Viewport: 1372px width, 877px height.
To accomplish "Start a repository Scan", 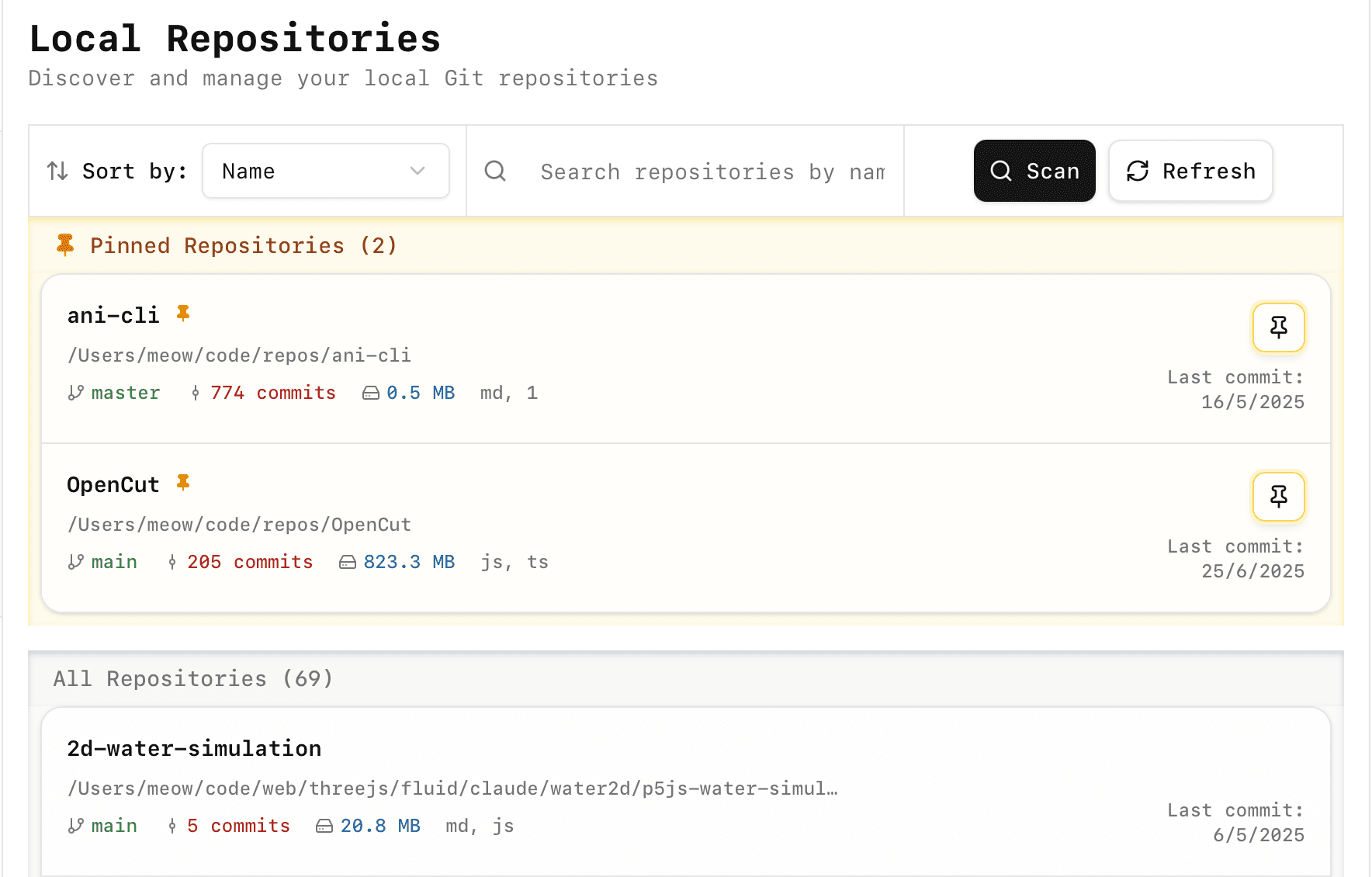I will coord(1034,171).
